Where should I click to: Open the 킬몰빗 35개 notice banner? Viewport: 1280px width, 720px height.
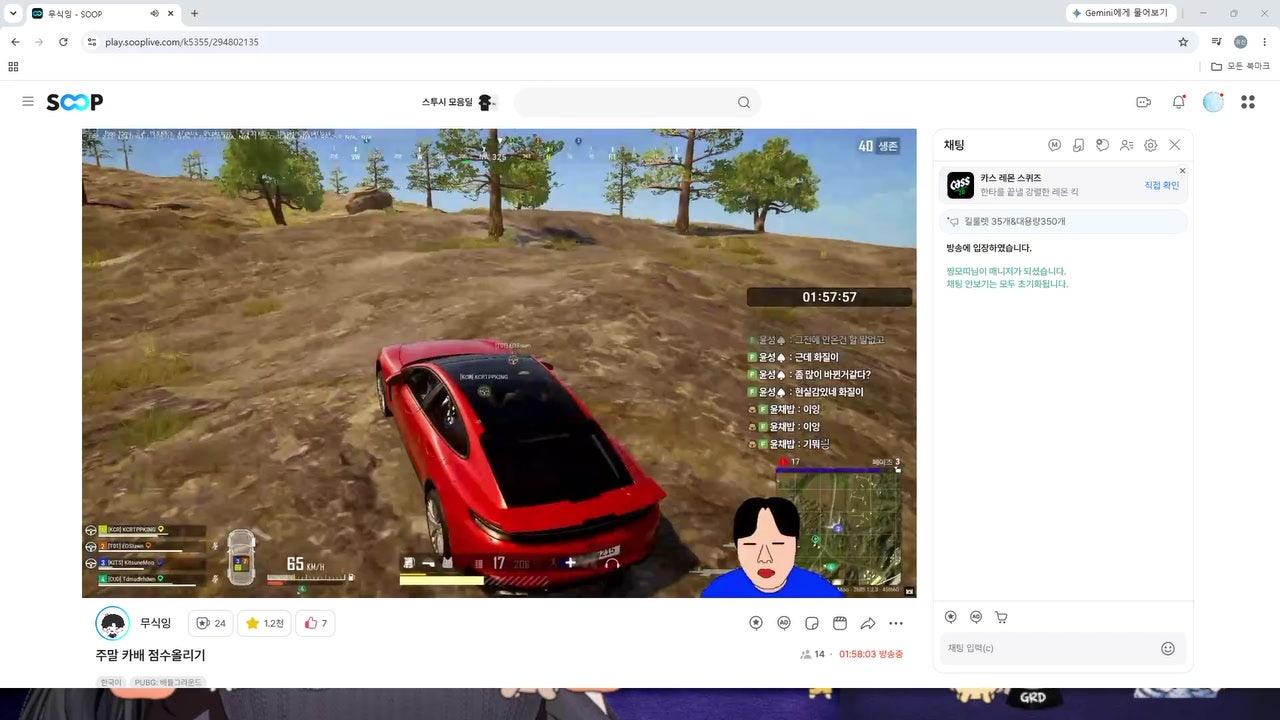pyautogui.click(x=1063, y=221)
